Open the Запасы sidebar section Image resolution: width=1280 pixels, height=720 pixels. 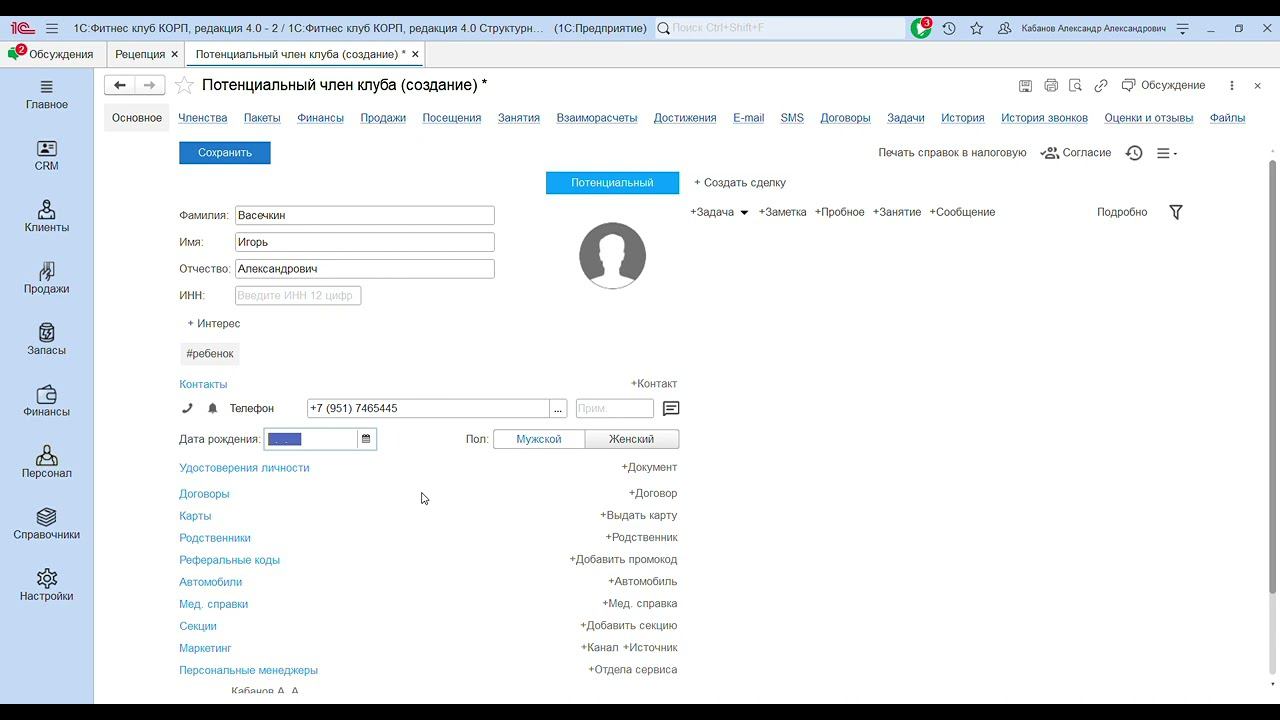point(47,340)
